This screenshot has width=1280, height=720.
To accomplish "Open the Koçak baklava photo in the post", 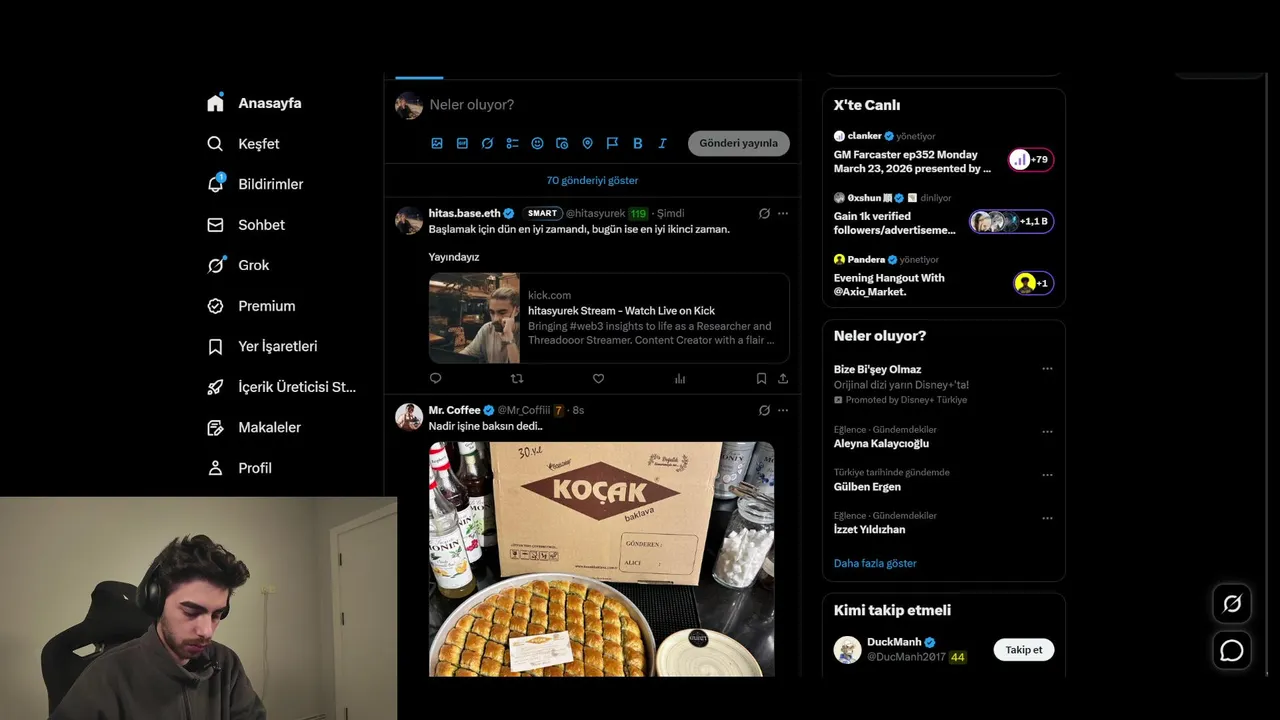I will click(602, 559).
